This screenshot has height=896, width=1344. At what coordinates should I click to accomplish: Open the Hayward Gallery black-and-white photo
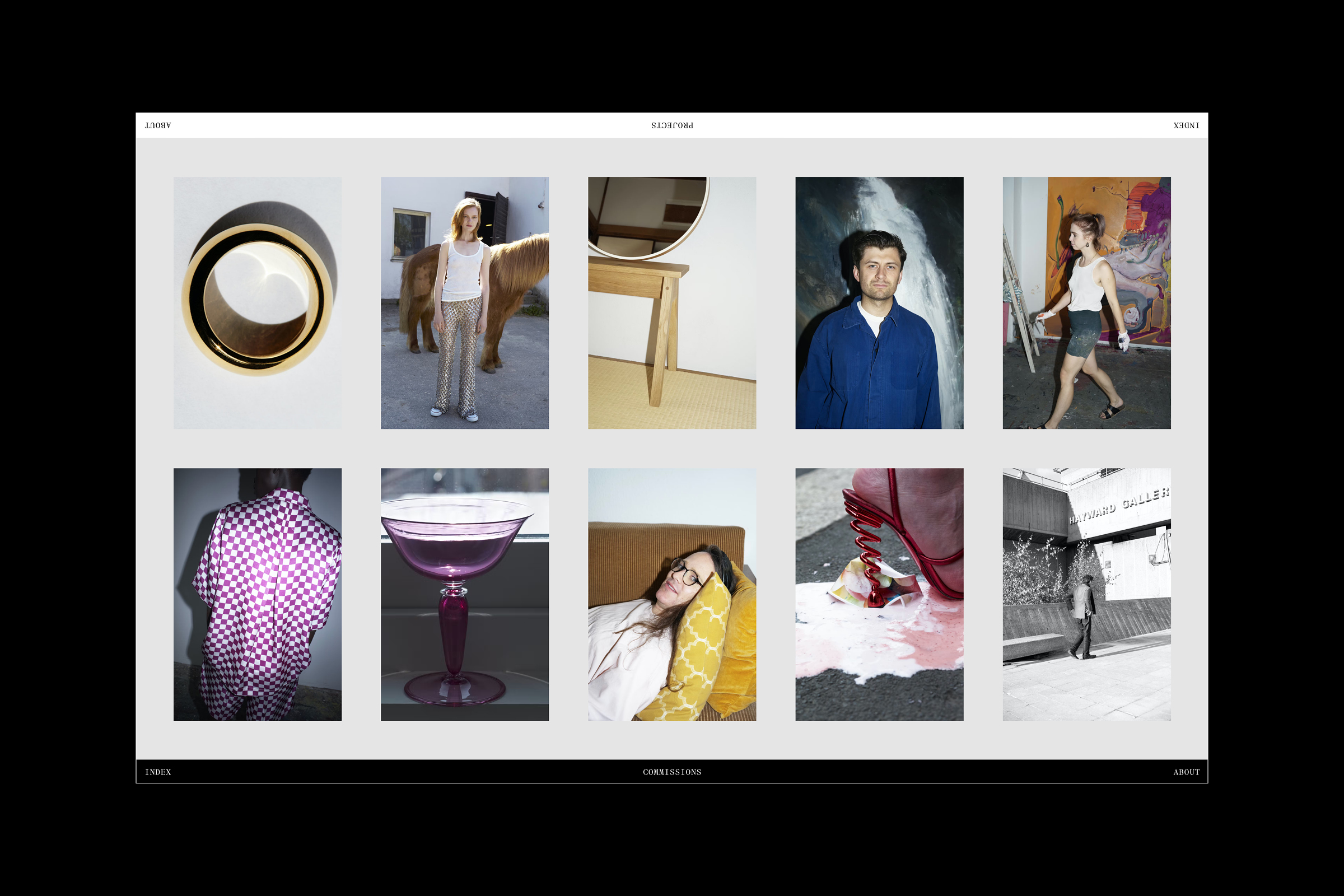pyautogui.click(x=1087, y=594)
